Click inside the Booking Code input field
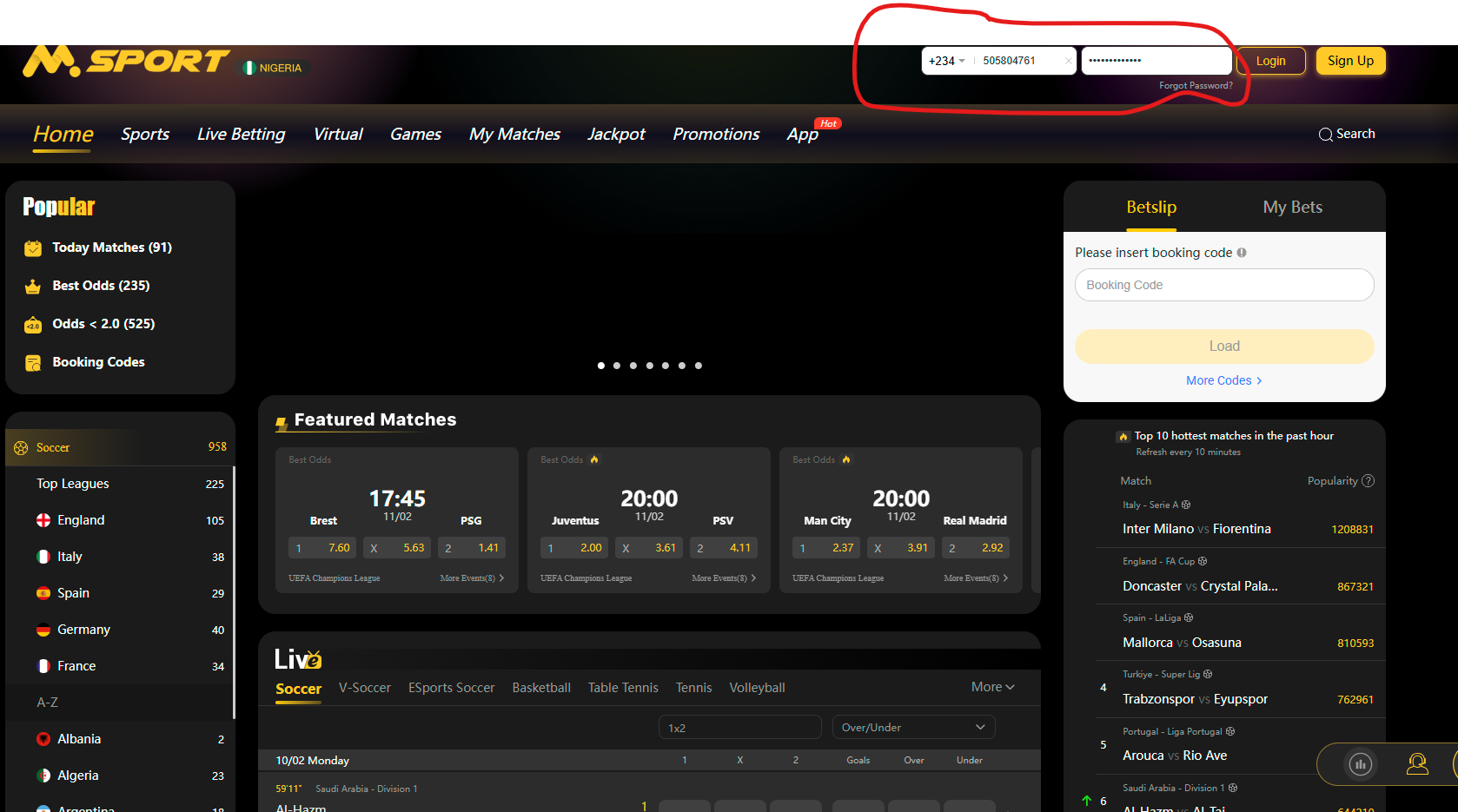The width and height of the screenshot is (1458, 812). [x=1223, y=285]
